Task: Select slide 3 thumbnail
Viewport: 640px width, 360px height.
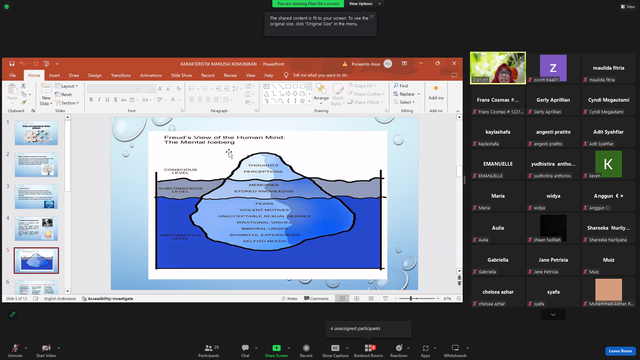Action: [x=36, y=197]
